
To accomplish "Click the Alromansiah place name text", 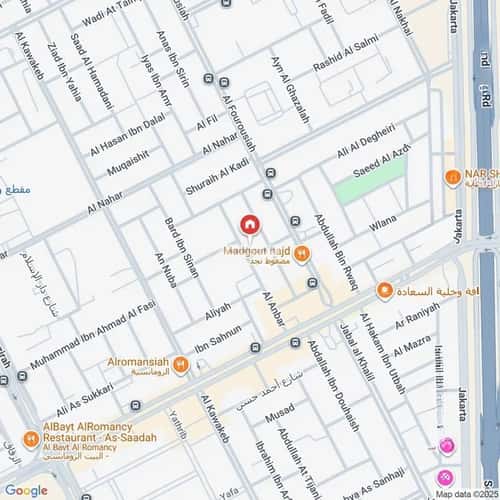I will pos(138,362).
